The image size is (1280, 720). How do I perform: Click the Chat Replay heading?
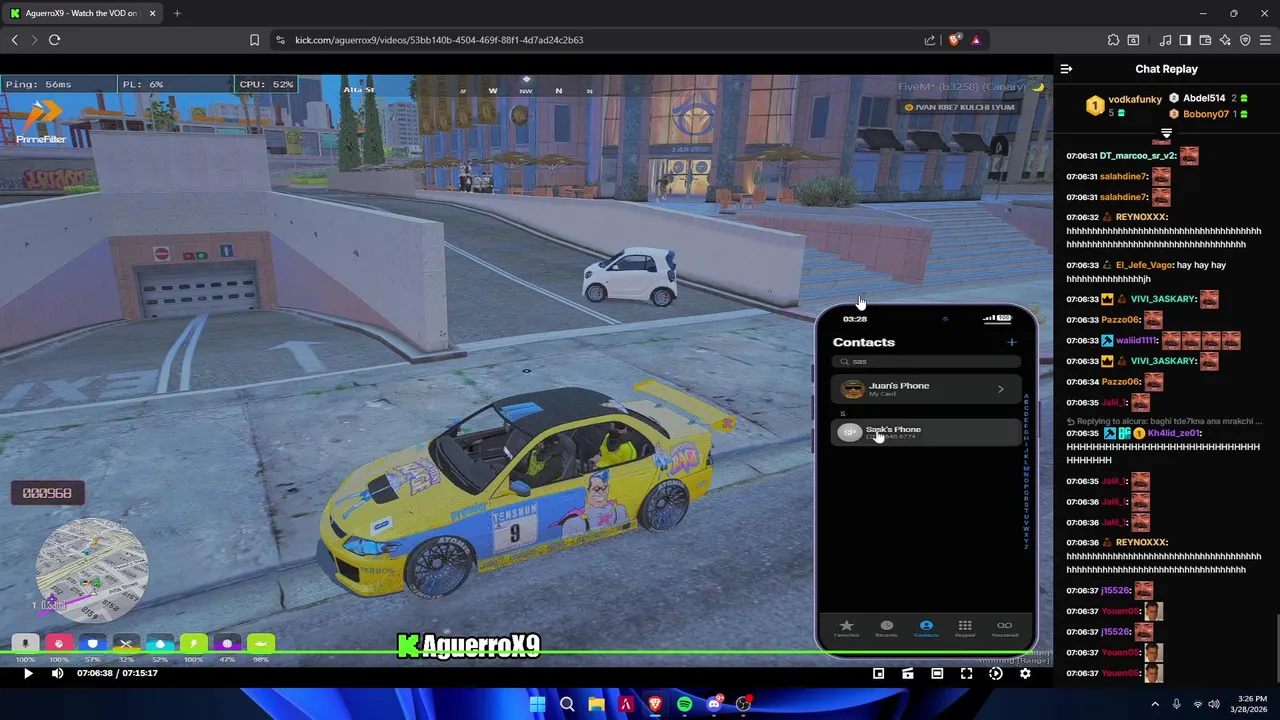[x=1166, y=69]
